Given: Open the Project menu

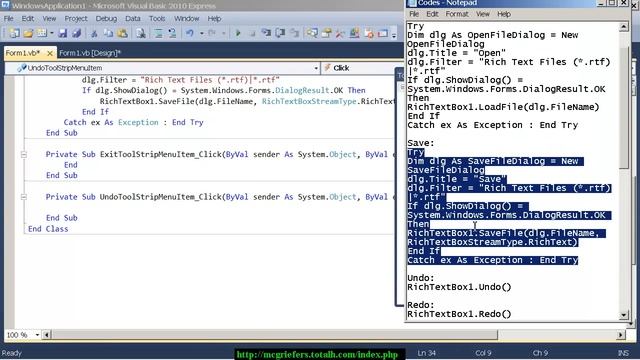Looking at the screenshot, I should point(76,19).
